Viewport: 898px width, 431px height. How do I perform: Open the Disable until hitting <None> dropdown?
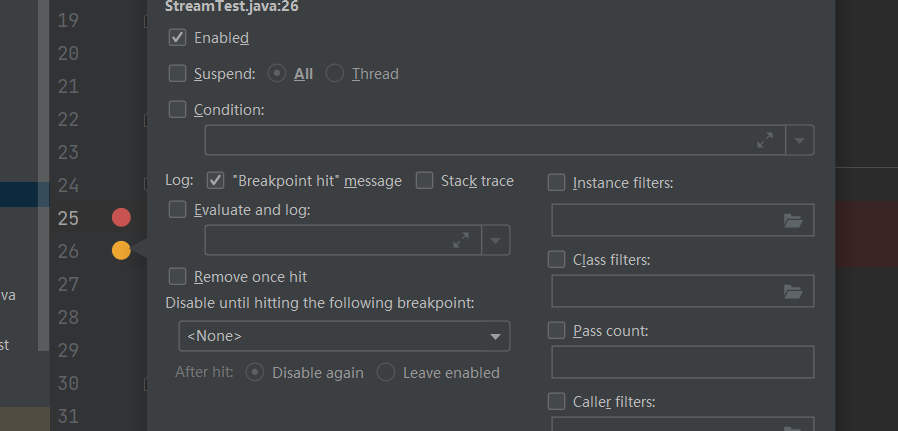tap(344, 336)
